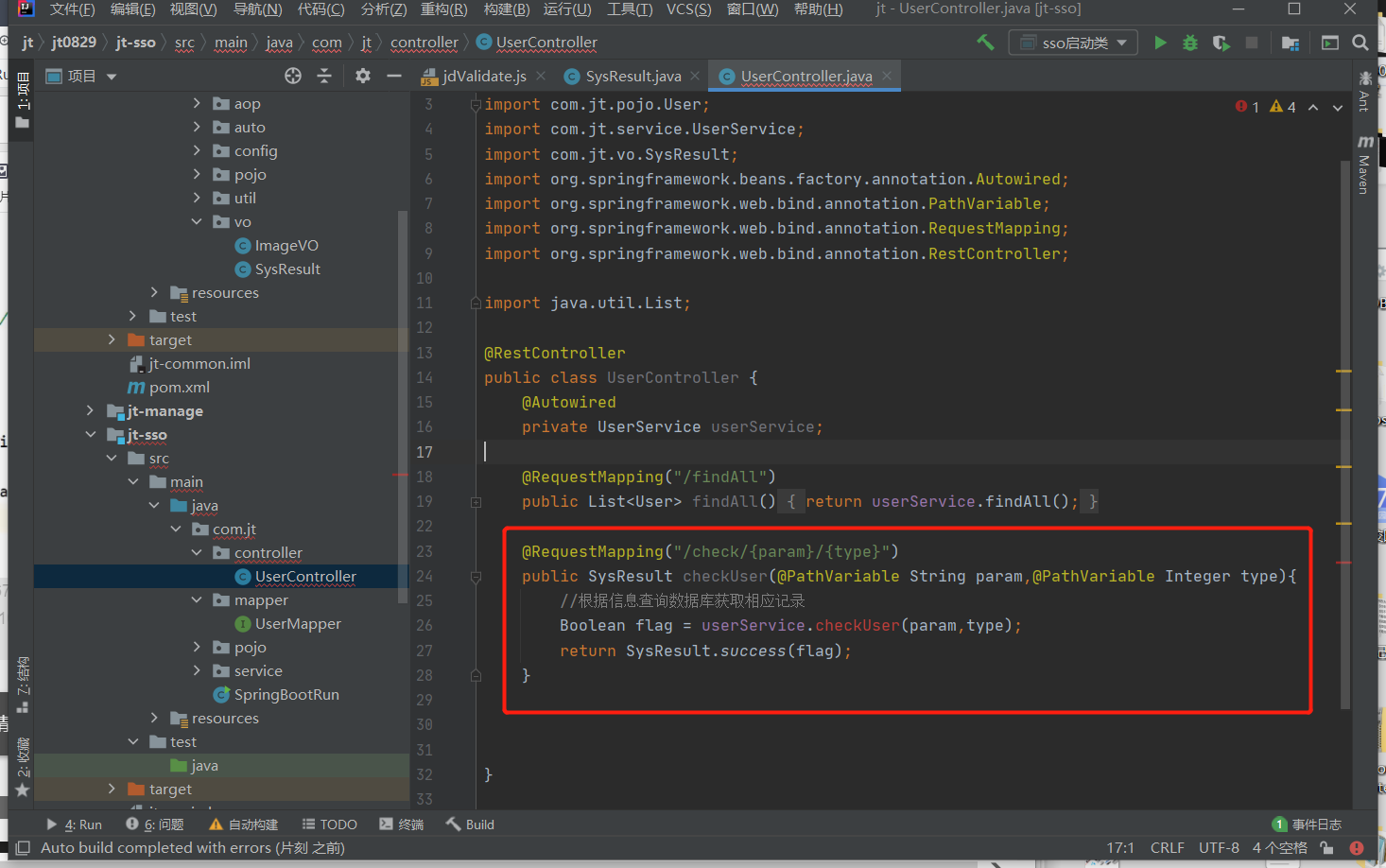Open the 重构(R) menu
The width and height of the screenshot is (1386, 868).
[x=443, y=9]
